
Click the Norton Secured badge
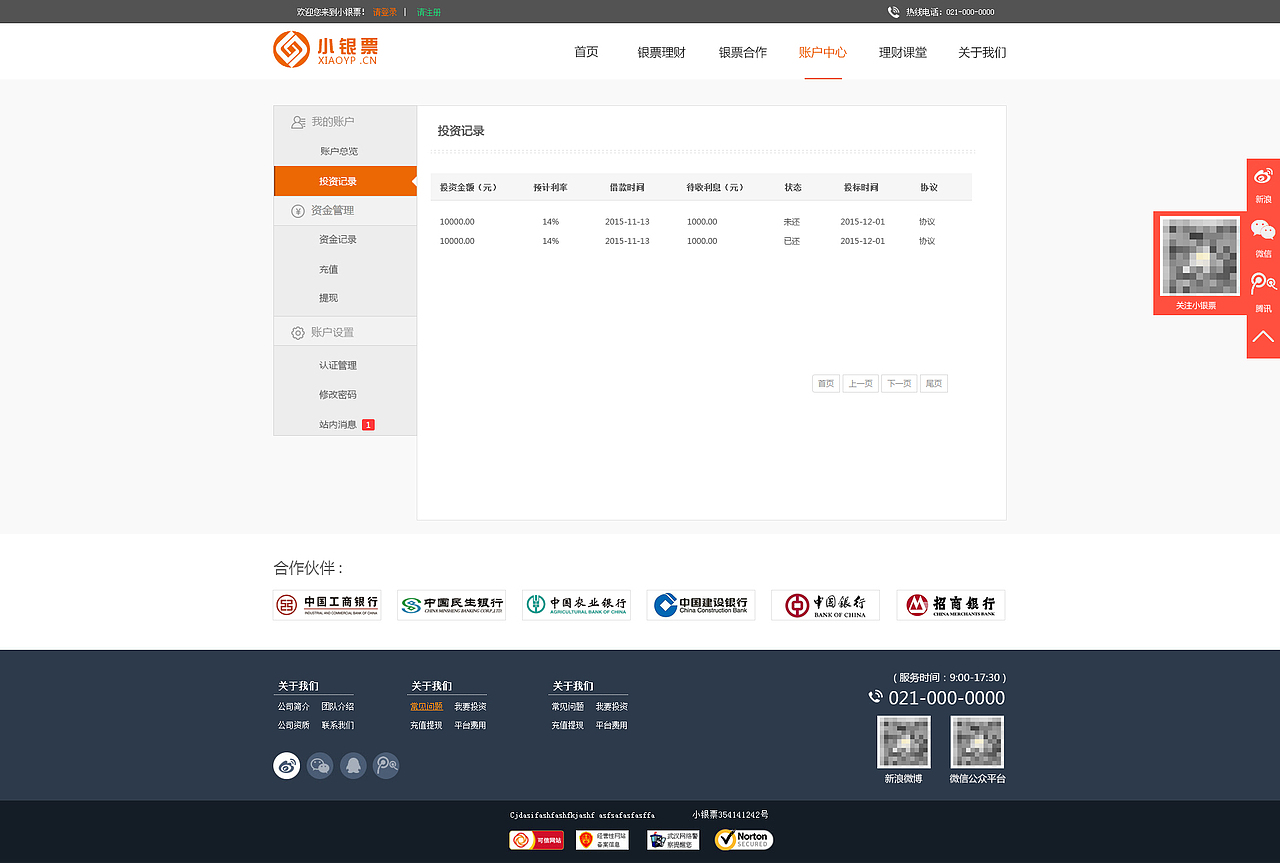744,840
